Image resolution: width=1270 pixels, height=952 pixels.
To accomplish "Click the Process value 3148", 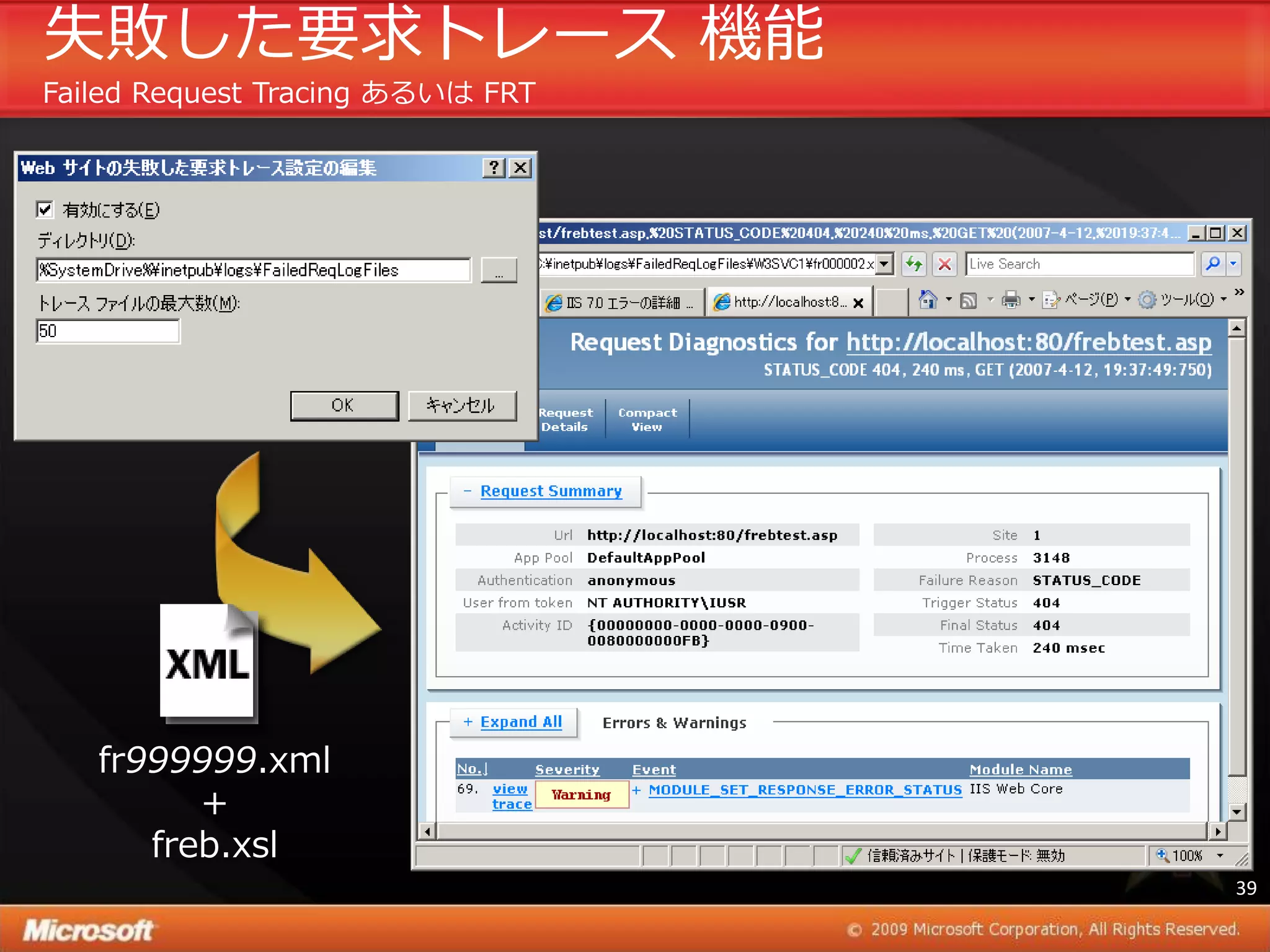I will [x=1051, y=557].
